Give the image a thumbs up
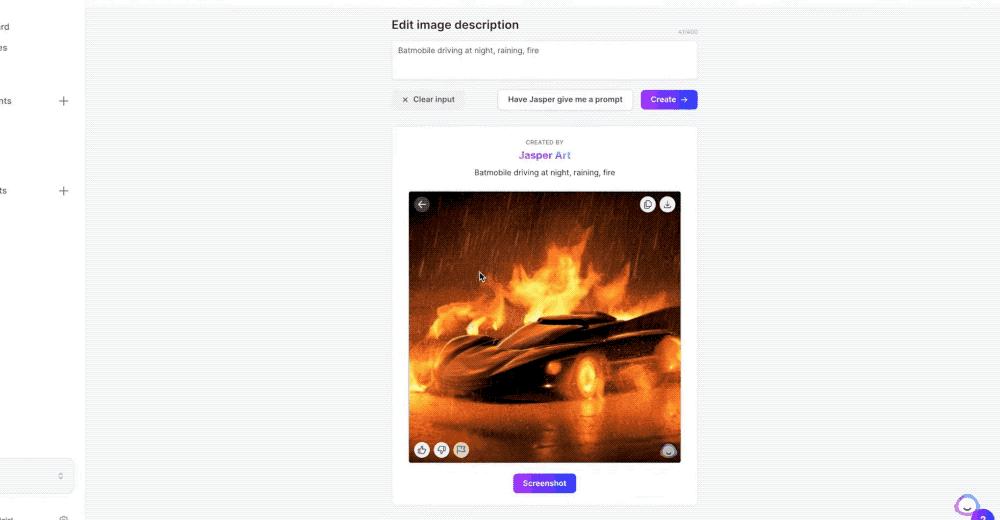This screenshot has width=1000, height=520. [422, 450]
